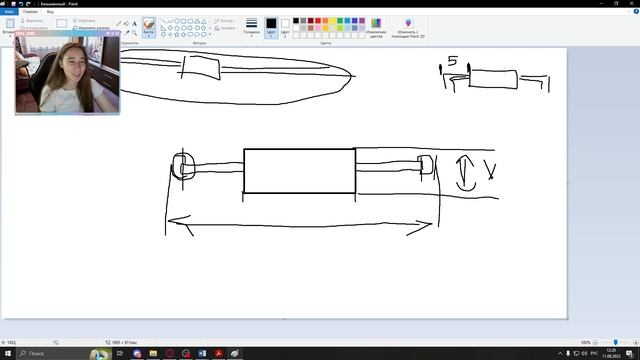The image size is (640, 360).
Task: Select the Pencil tool
Action: click(x=119, y=24)
